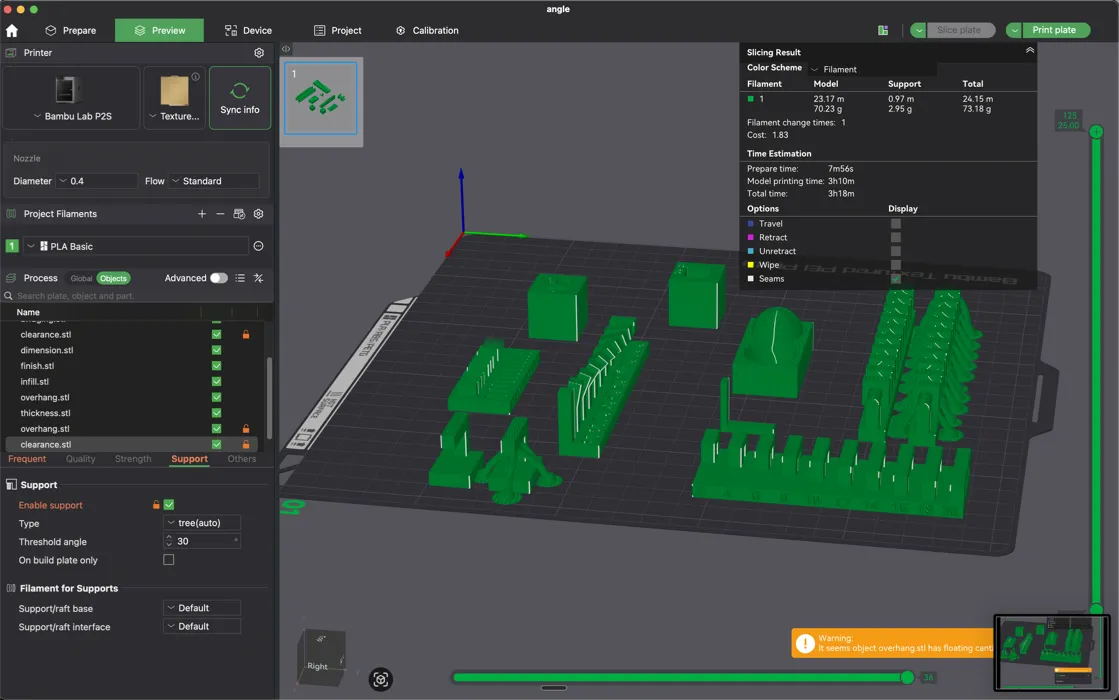Screen dimensions: 1119x700
Task: Select Global process scope
Action: tap(81, 278)
